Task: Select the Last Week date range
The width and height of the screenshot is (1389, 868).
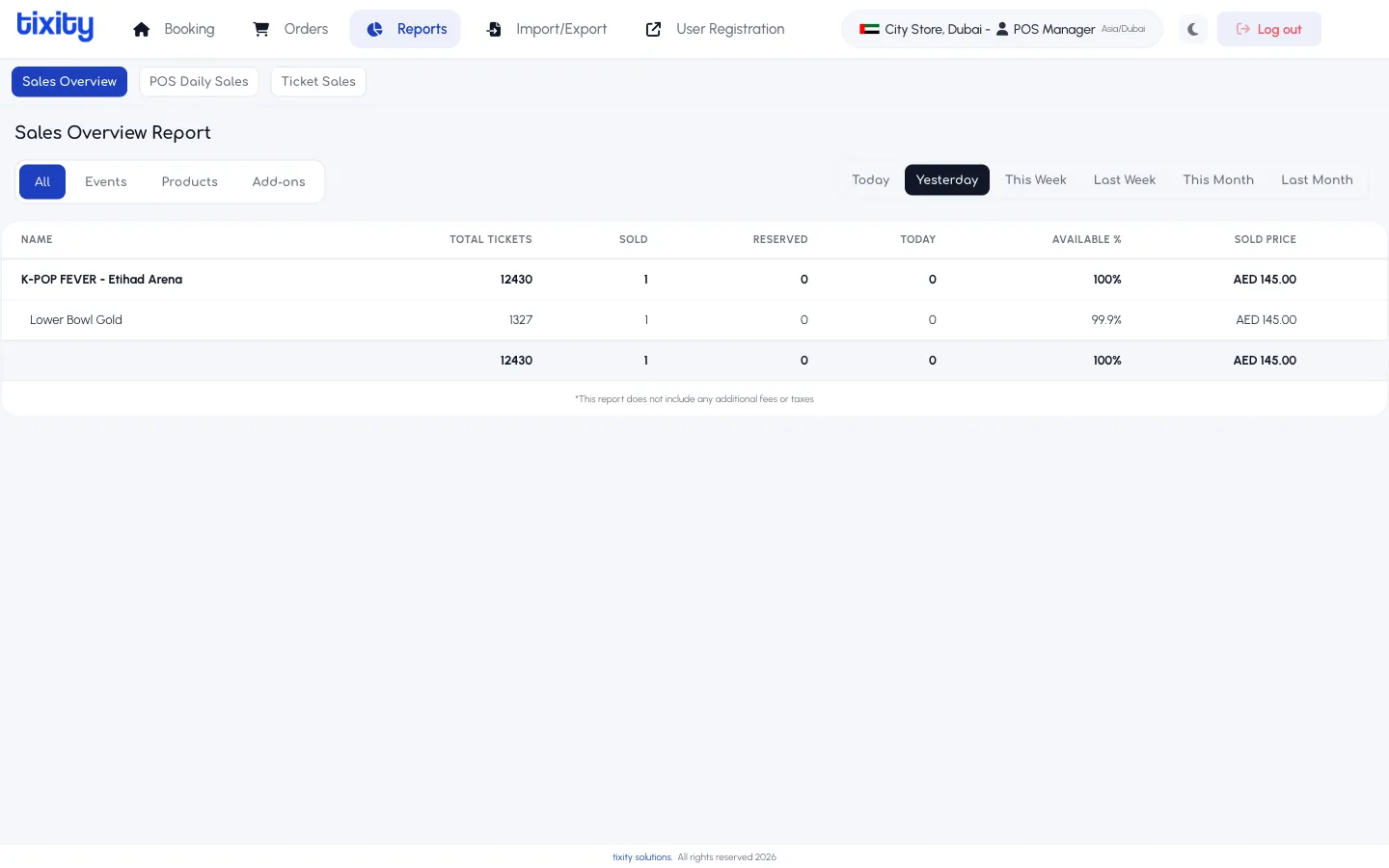Action: 1125,179
